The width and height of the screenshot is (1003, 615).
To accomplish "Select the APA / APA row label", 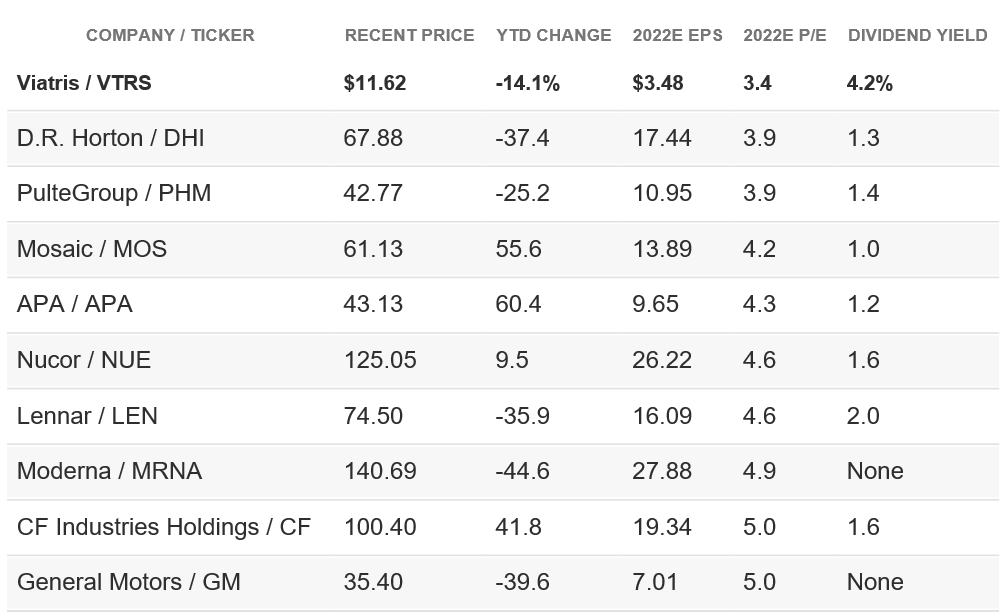I will 75,304.
